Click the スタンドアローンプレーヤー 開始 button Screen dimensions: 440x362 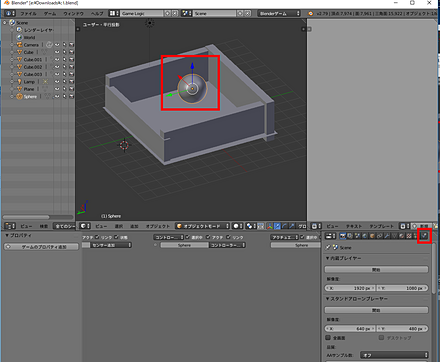376,310
